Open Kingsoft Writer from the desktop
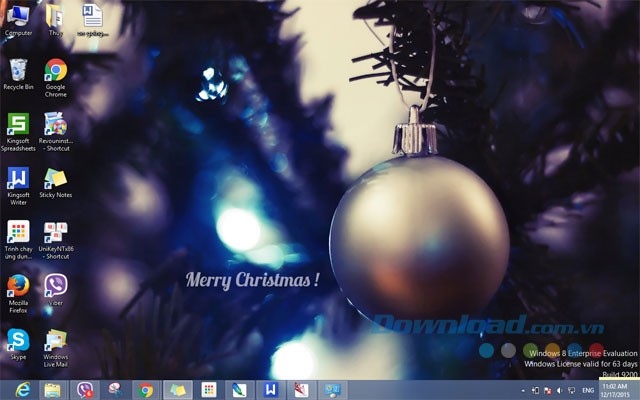The width and height of the screenshot is (640, 400). click(x=18, y=186)
